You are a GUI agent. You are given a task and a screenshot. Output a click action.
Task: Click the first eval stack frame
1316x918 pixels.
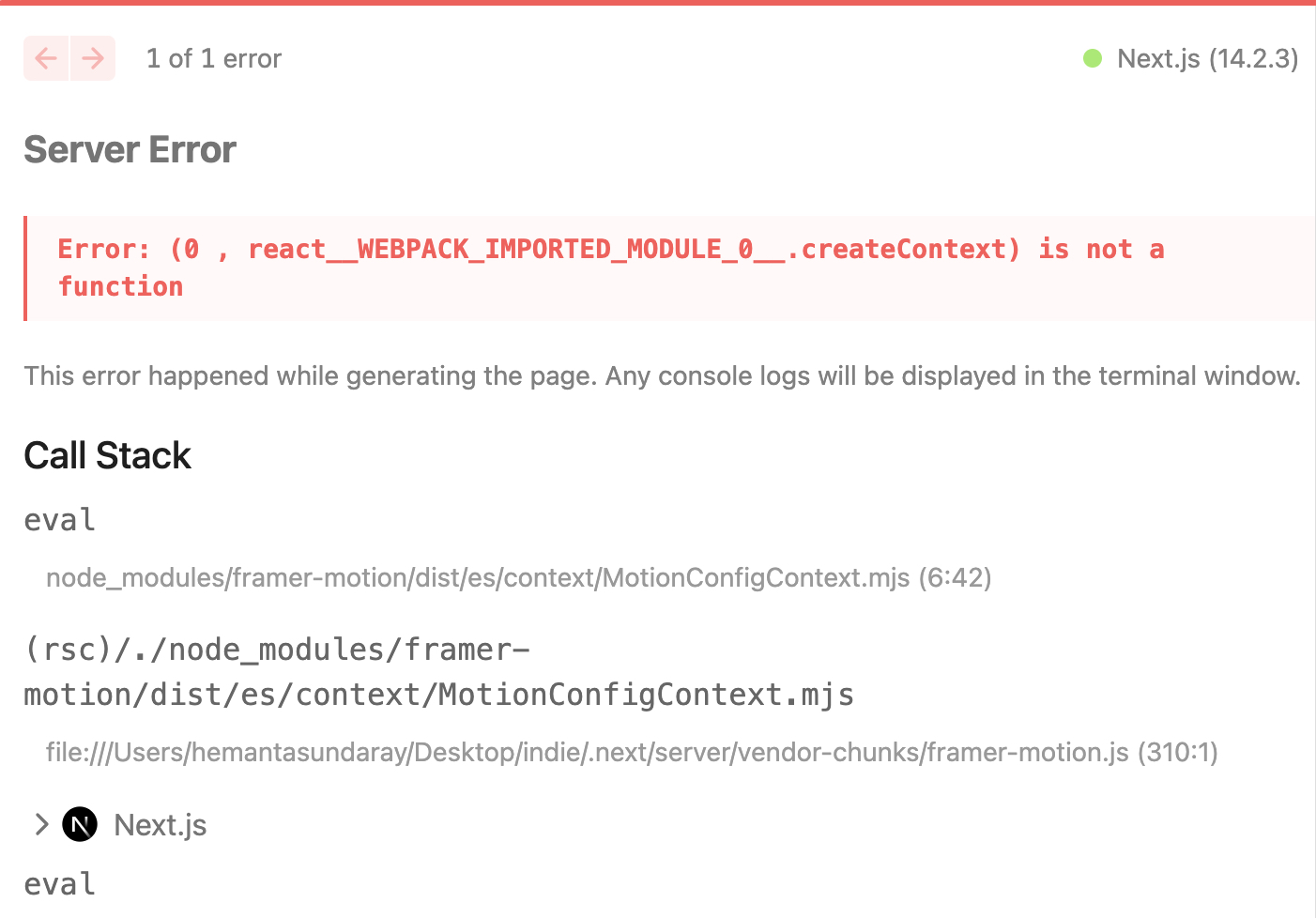tap(59, 520)
